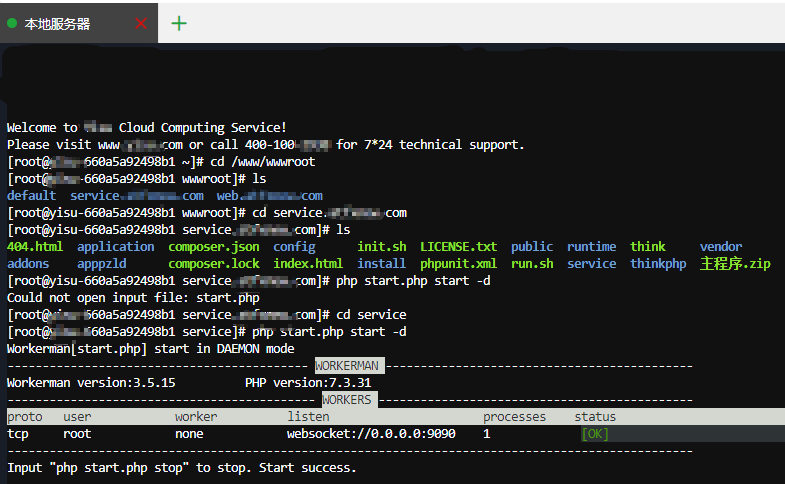The width and height of the screenshot is (785, 484).
Task: Click the 'Could not open input file' error line
Action: click(x=133, y=298)
